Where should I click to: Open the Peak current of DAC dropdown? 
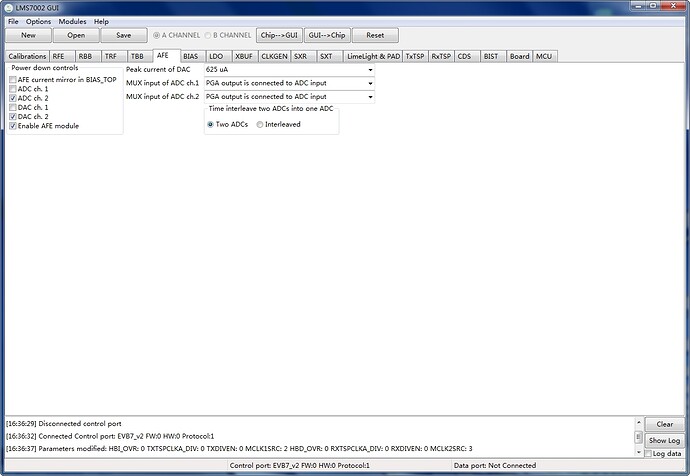pyautogui.click(x=289, y=70)
